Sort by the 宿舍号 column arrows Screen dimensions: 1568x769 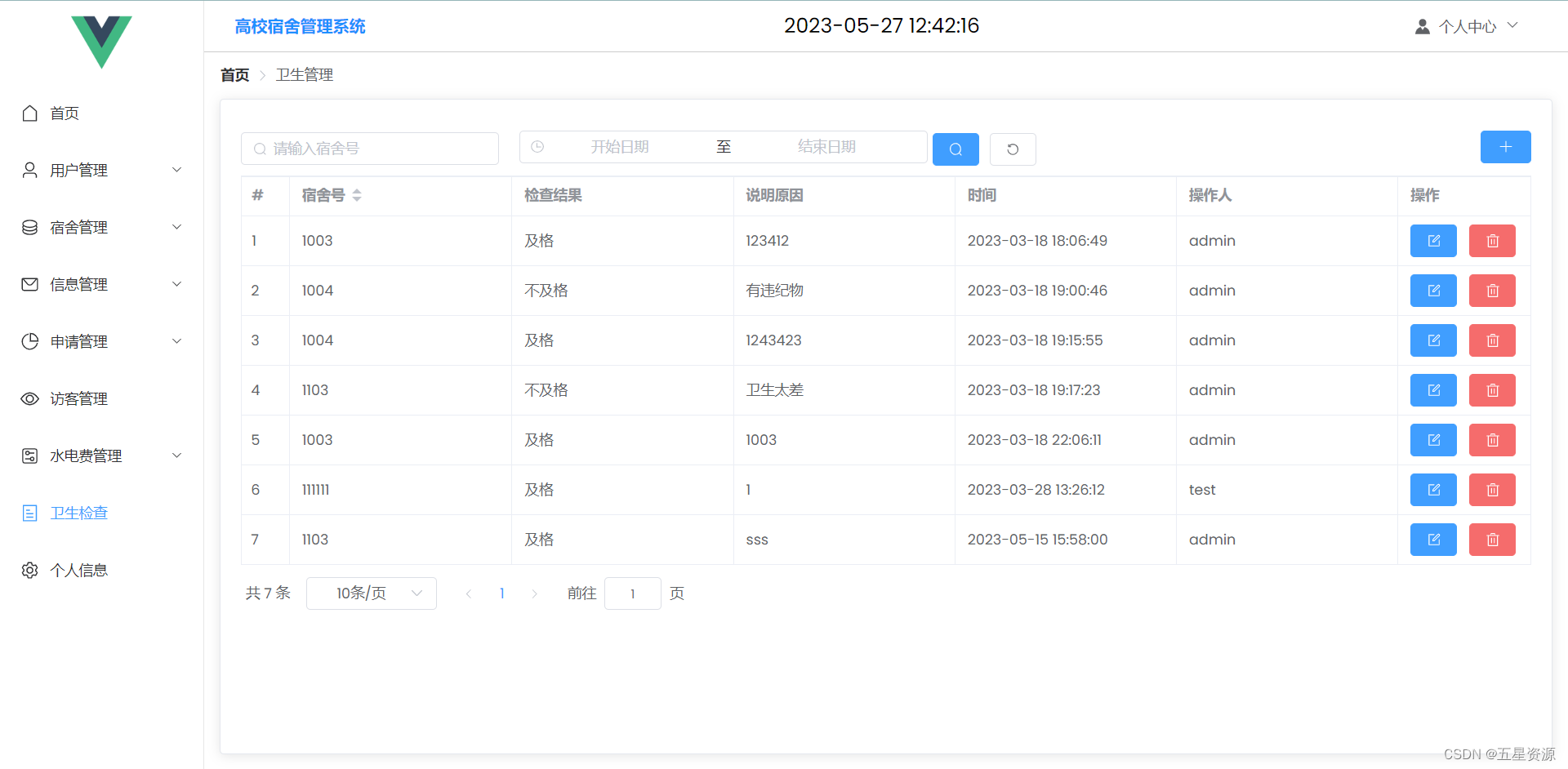point(357,195)
